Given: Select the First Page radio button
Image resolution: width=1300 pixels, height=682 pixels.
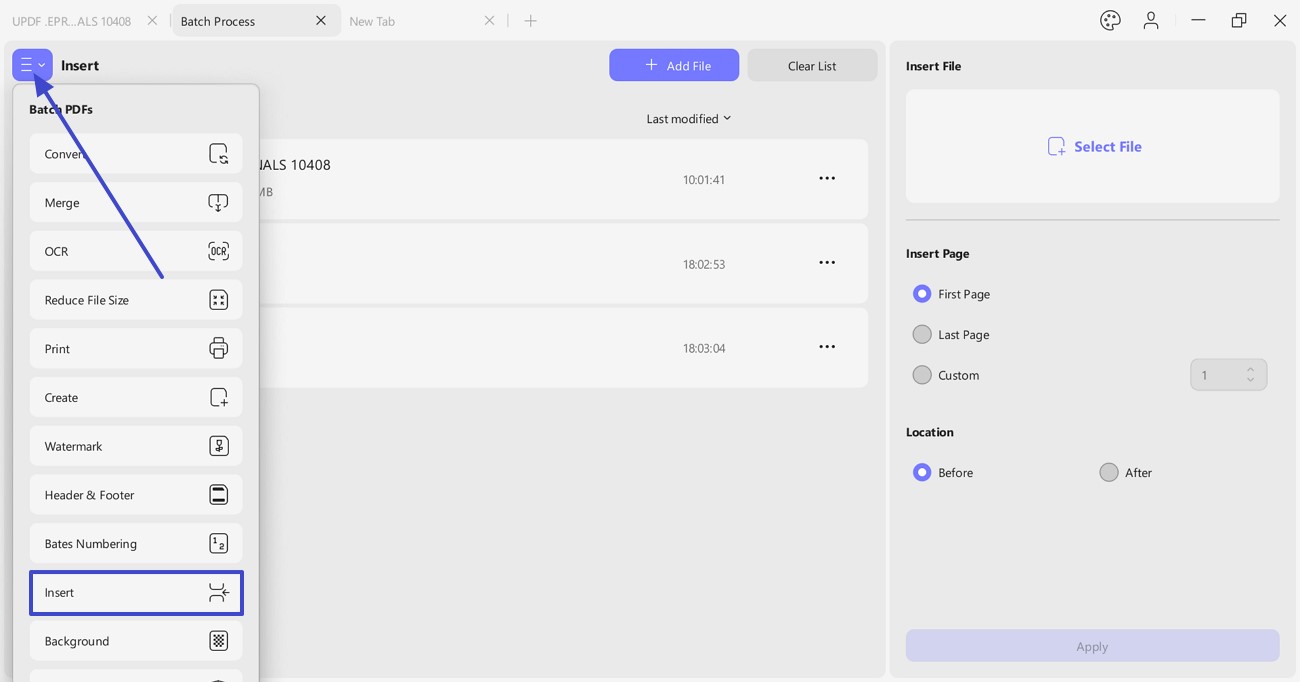Looking at the screenshot, I should coord(922,294).
